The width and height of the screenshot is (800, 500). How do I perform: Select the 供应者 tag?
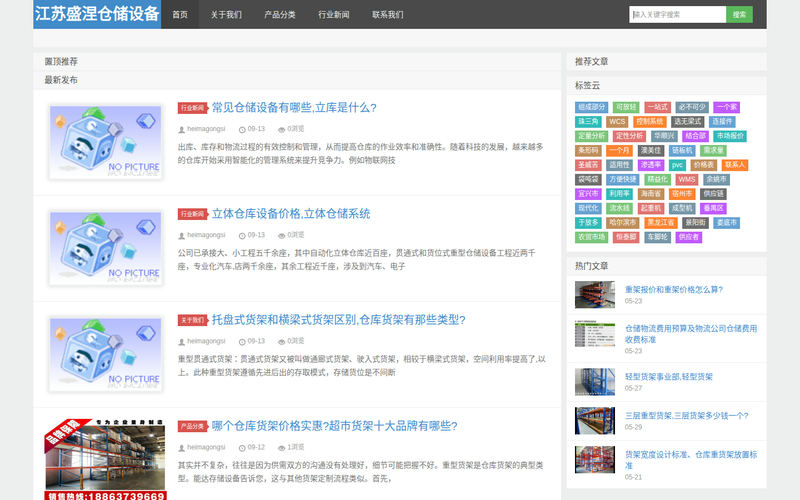[688, 237]
